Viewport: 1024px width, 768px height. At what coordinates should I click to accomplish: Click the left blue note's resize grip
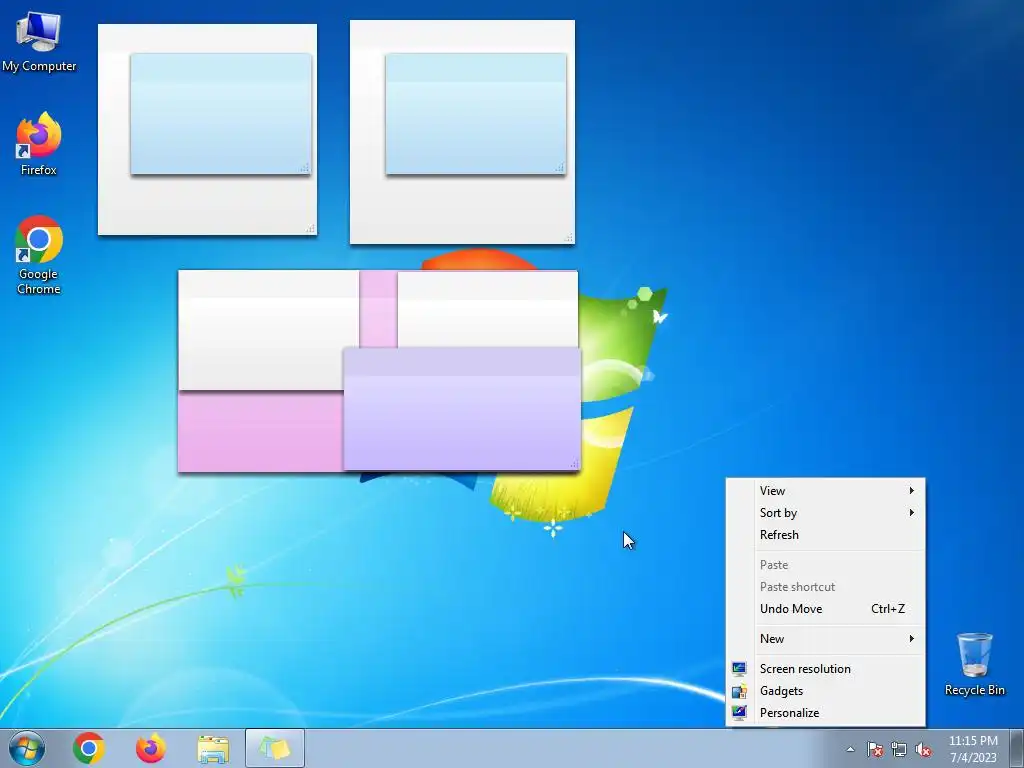point(304,168)
